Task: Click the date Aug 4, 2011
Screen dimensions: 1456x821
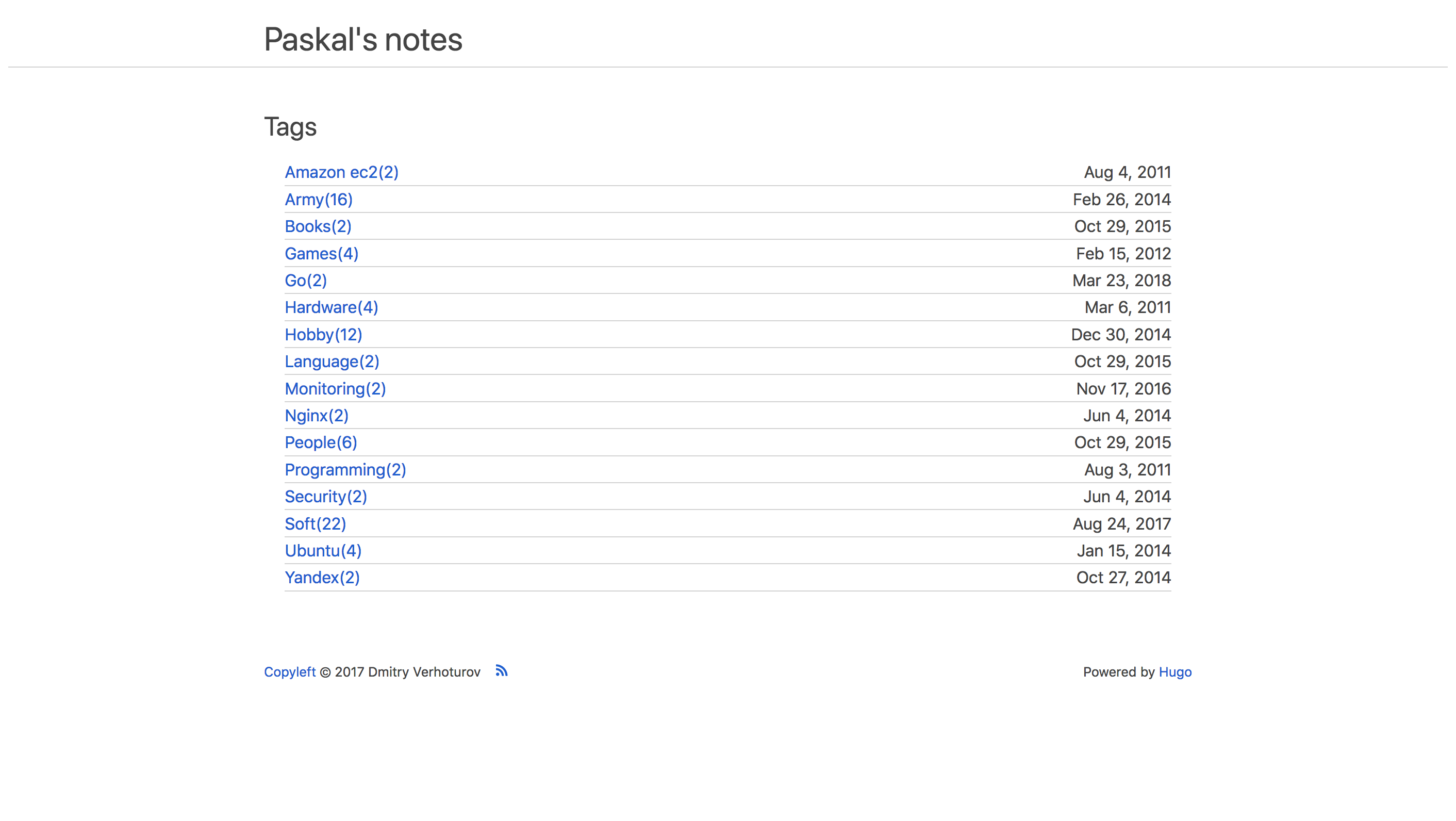Action: 1127,172
